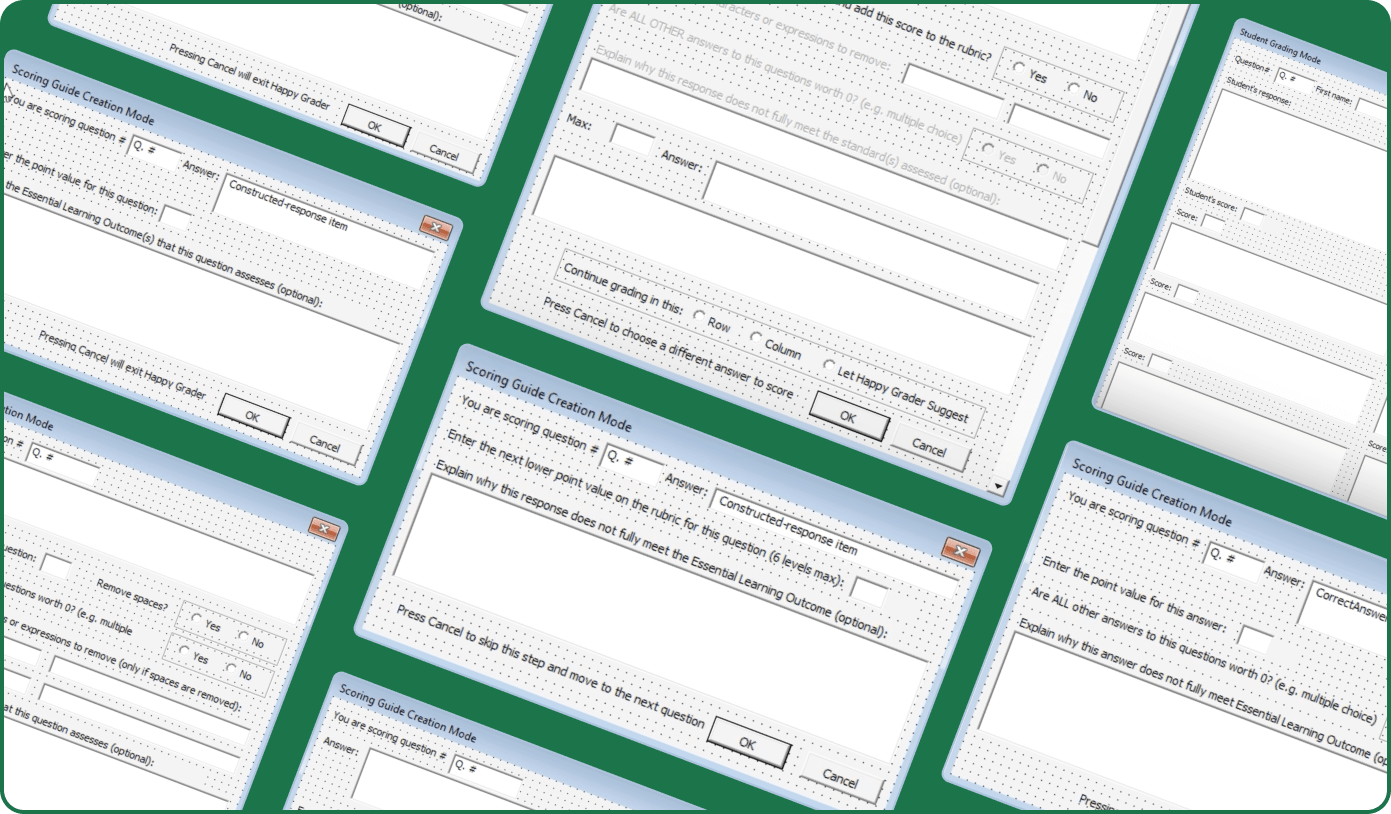
Task: Close the dialog asking for next lower point value
Action: (x=959, y=551)
